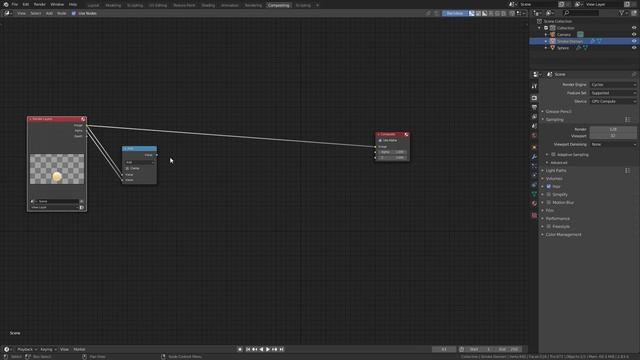
Task: Open the Render Engine dropdown showing Cycles
Action: tap(613, 84)
